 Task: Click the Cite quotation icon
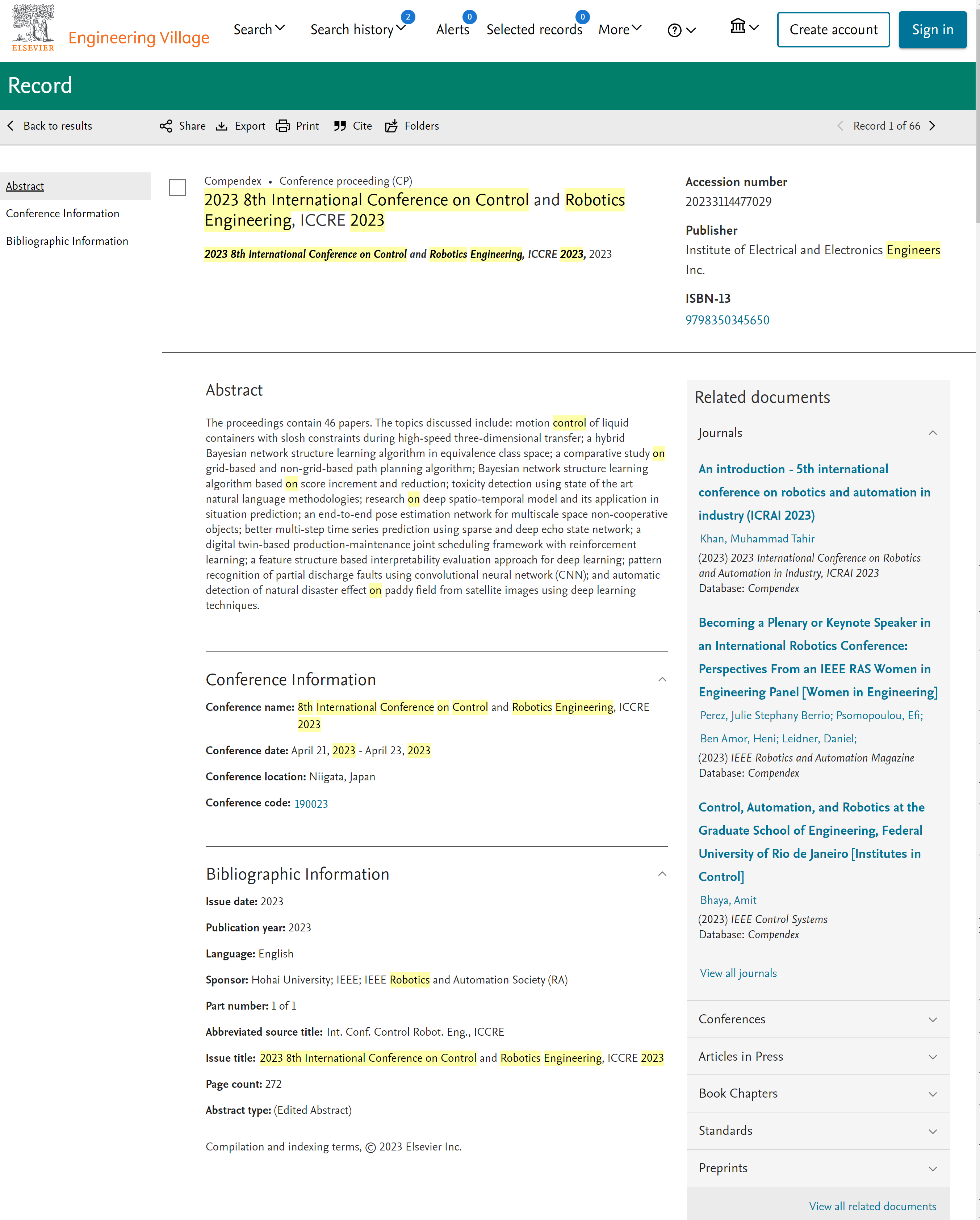coord(339,126)
